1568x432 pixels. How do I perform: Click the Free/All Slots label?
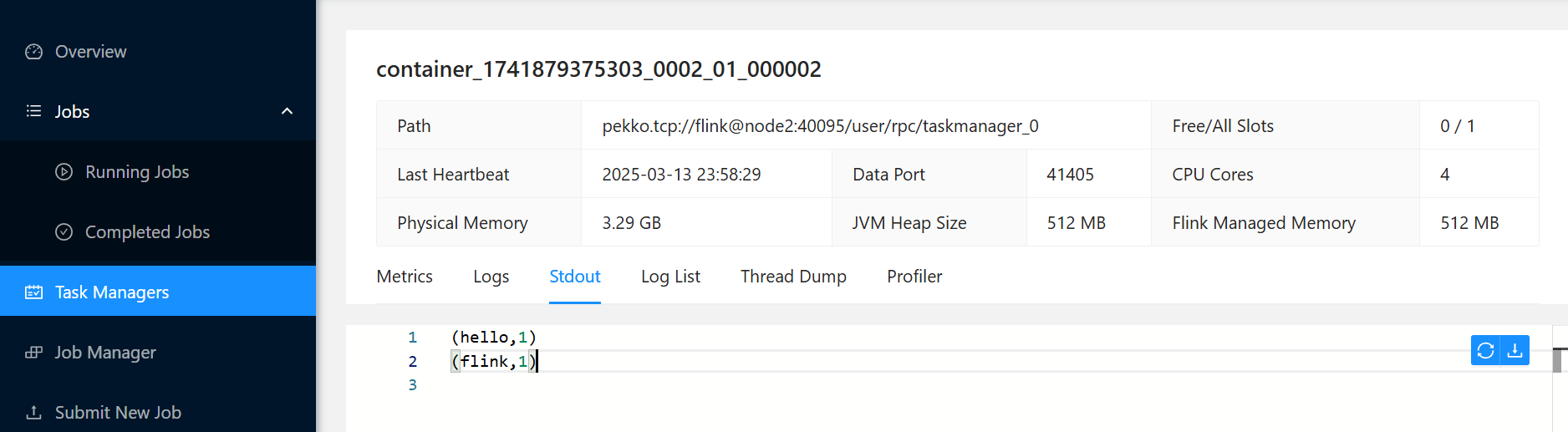(x=1223, y=126)
